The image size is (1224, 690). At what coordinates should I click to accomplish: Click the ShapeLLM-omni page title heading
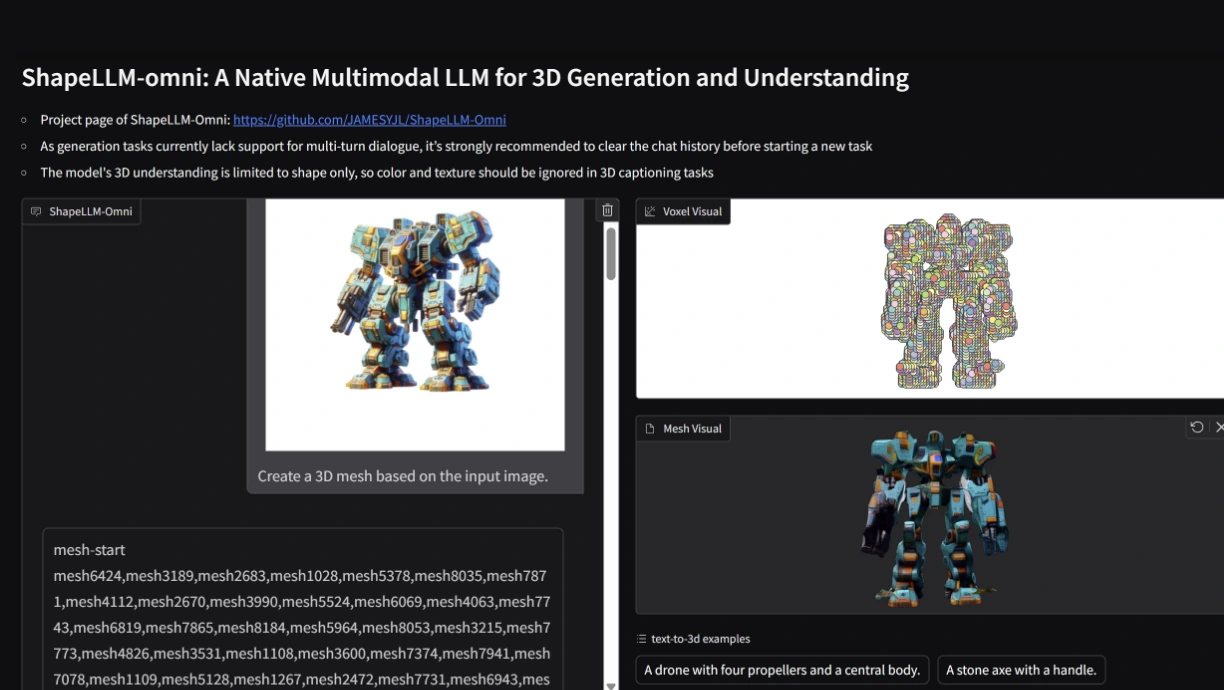point(465,78)
